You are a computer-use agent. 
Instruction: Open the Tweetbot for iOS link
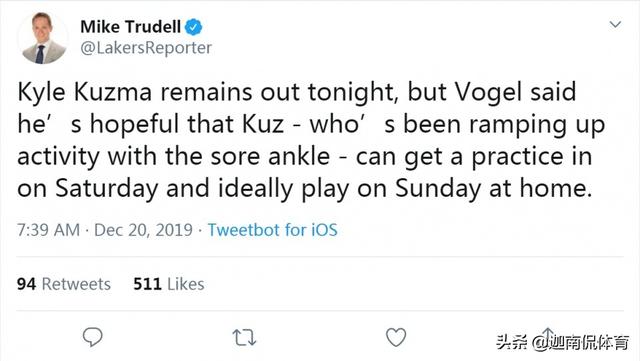point(273,230)
